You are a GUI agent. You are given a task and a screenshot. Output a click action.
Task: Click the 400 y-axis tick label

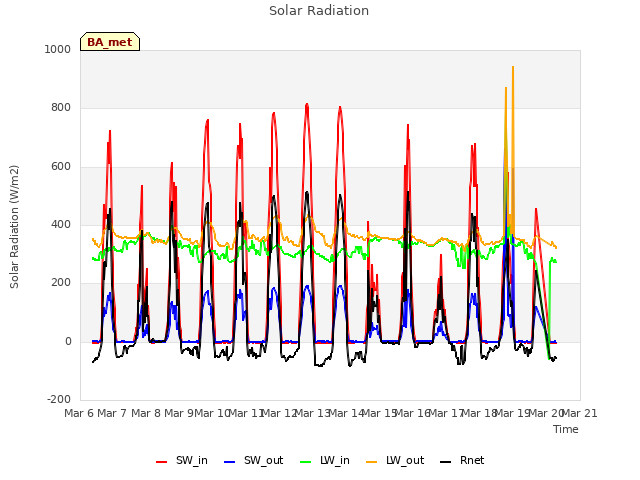61,224
